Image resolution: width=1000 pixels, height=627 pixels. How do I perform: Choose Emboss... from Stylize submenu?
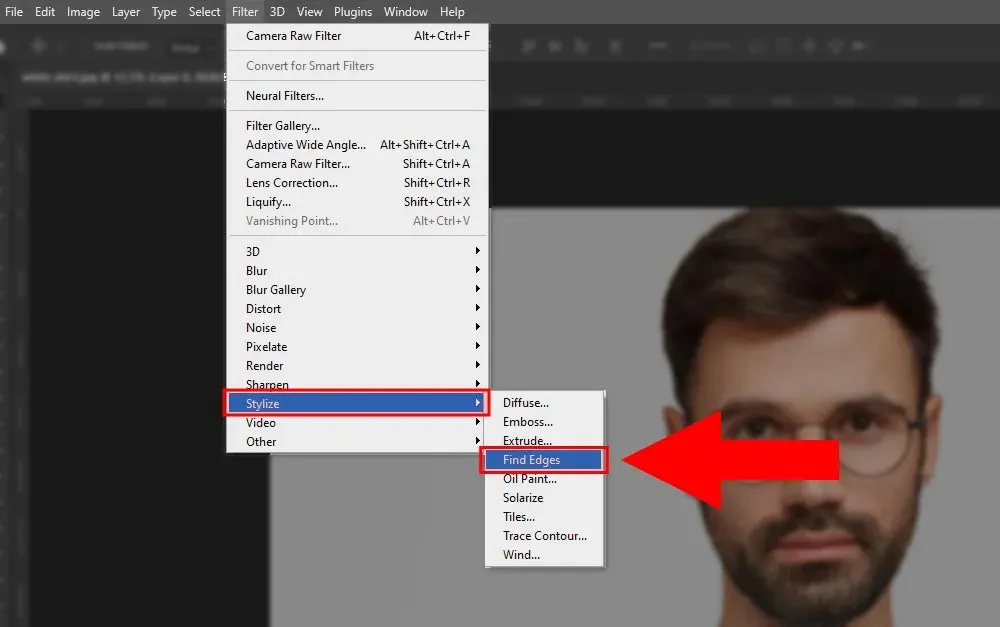544,422
